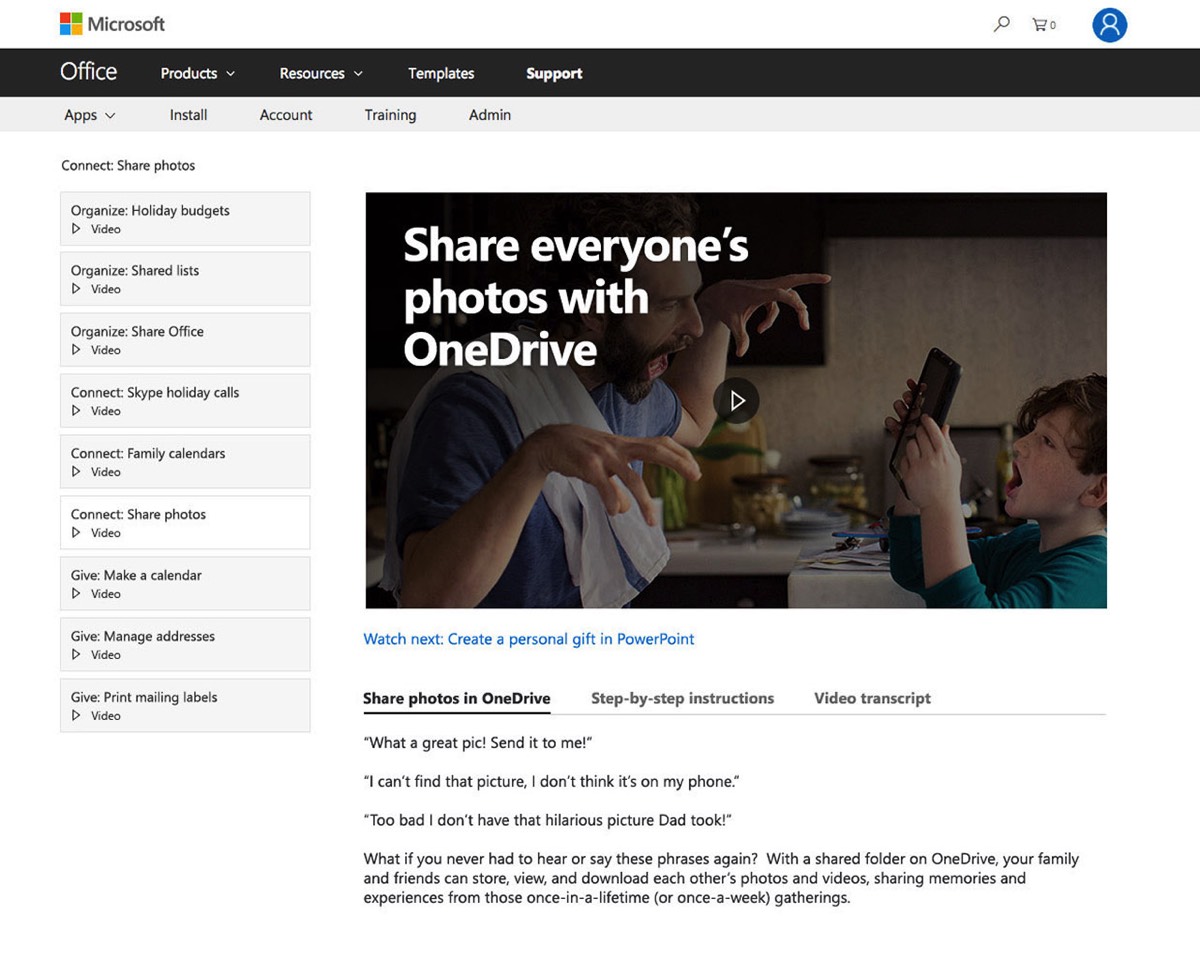Open the Support menu item
The image size is (1200, 960).
(554, 73)
